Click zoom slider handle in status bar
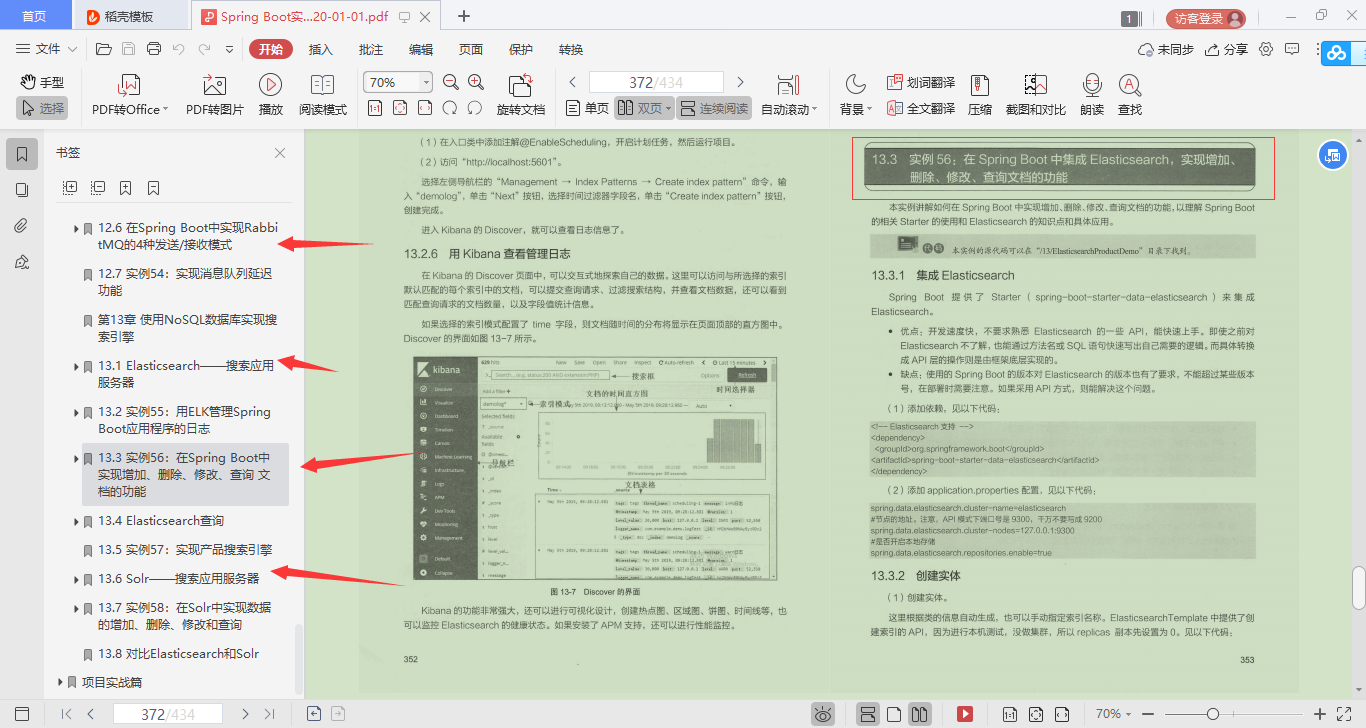Viewport: 1366px width, 728px height. click(1213, 714)
